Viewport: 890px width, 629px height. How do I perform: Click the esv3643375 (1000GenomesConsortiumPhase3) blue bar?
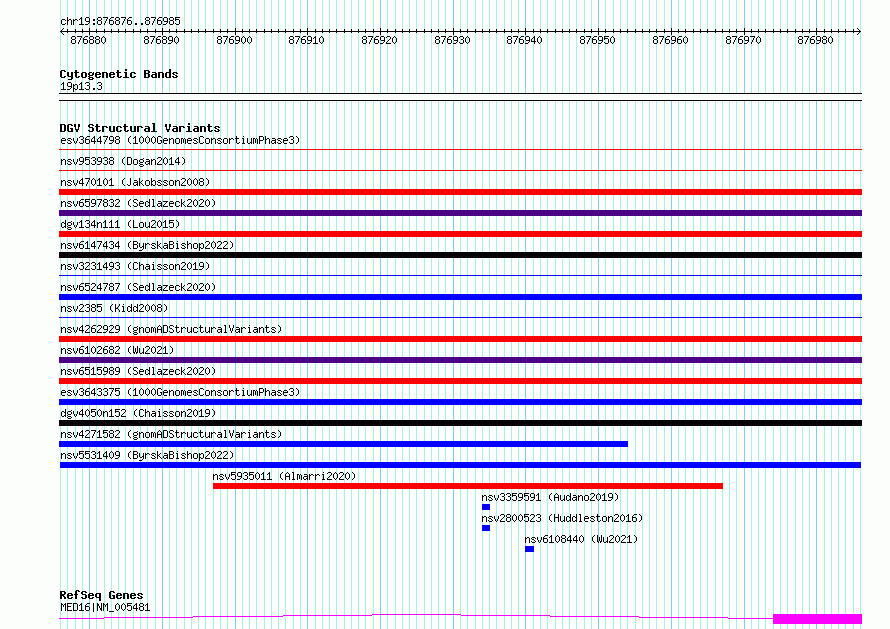pos(460,402)
